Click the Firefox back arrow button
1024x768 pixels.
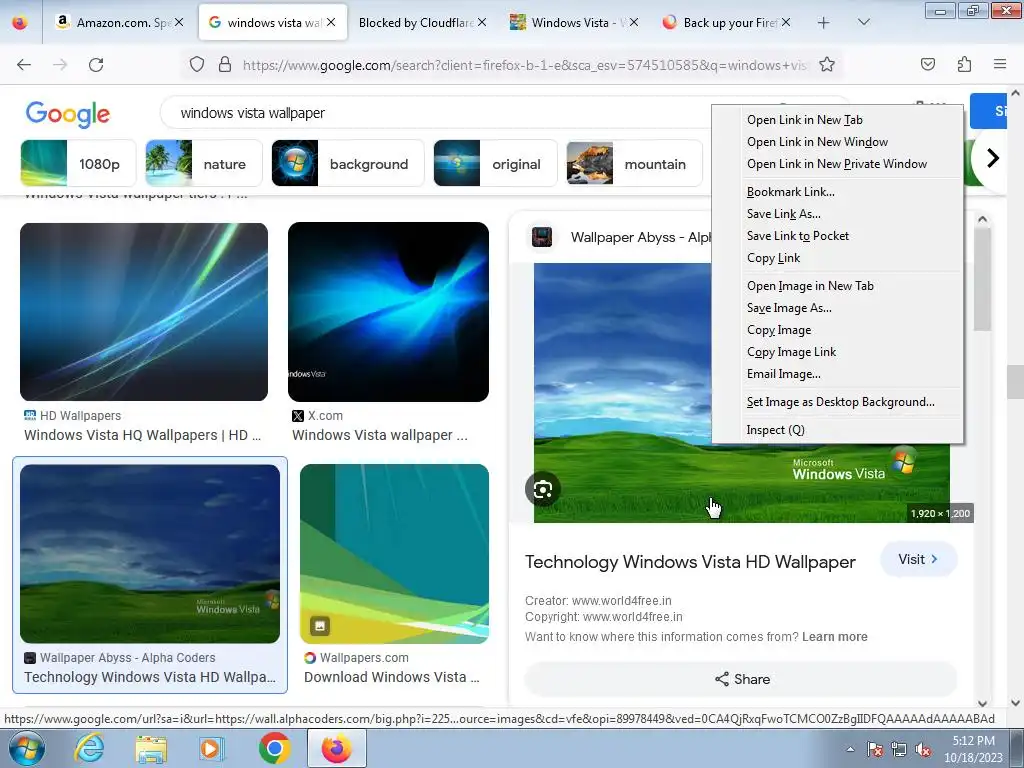[x=24, y=64]
